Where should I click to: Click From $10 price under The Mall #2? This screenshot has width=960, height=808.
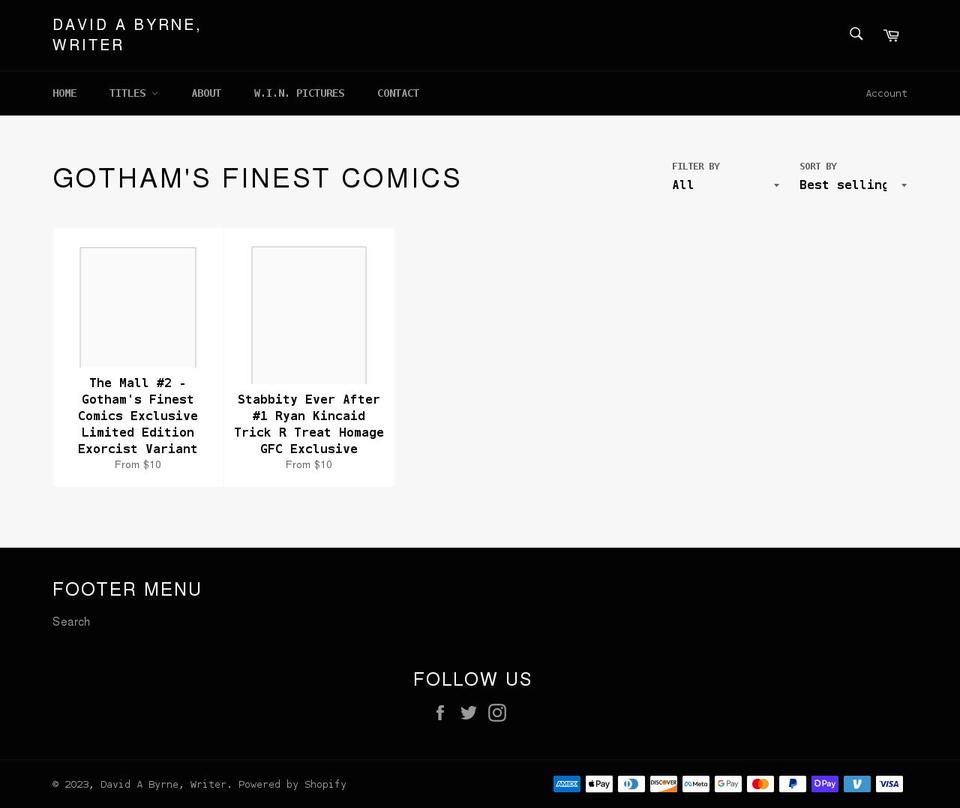[138, 465]
